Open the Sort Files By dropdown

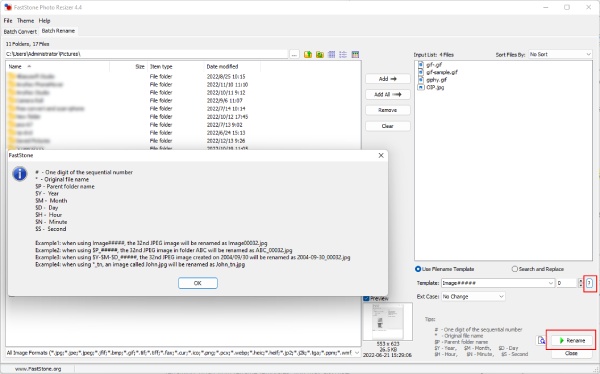(561, 54)
